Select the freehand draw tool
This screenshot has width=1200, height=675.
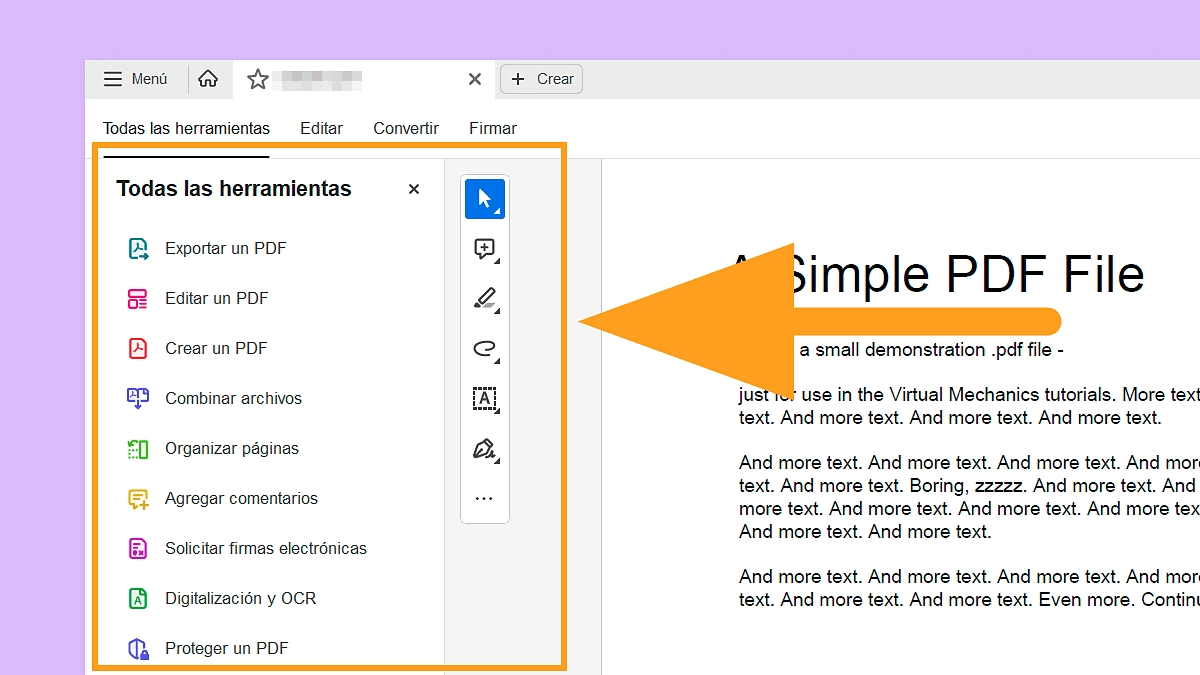point(484,348)
